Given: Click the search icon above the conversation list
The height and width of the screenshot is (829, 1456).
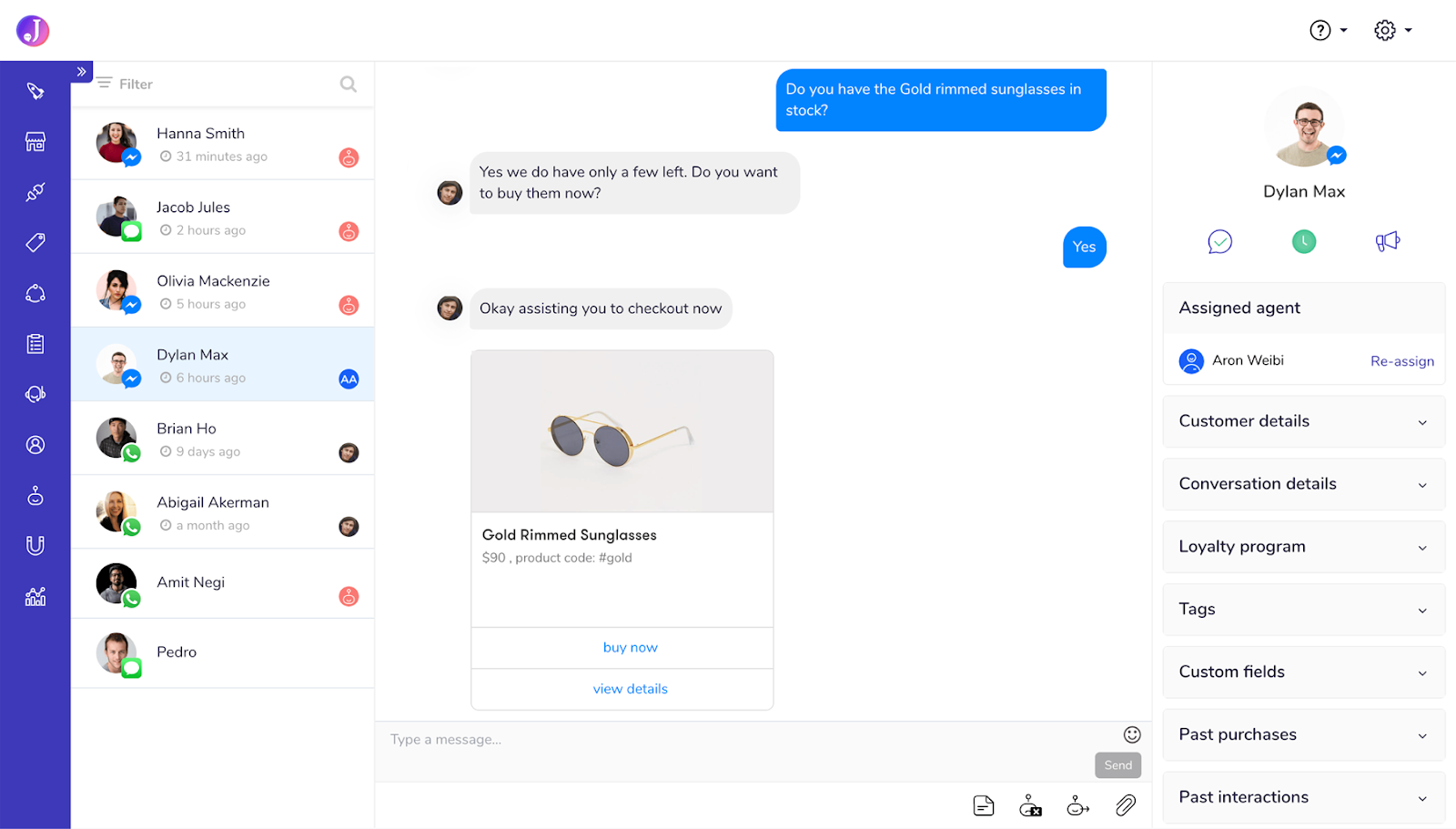Looking at the screenshot, I should pyautogui.click(x=349, y=84).
